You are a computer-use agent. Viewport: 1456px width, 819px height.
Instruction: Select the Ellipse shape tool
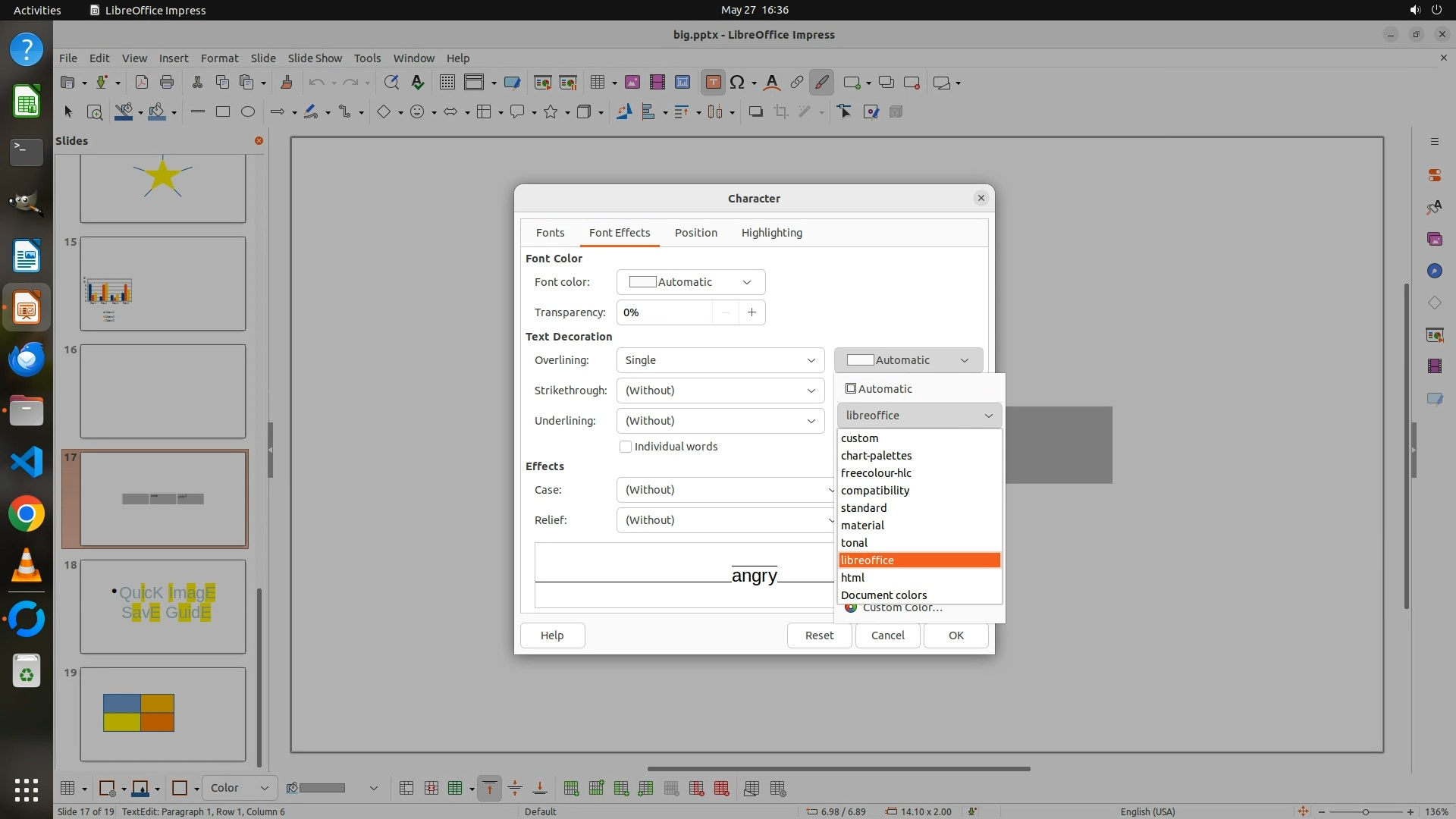(247, 112)
